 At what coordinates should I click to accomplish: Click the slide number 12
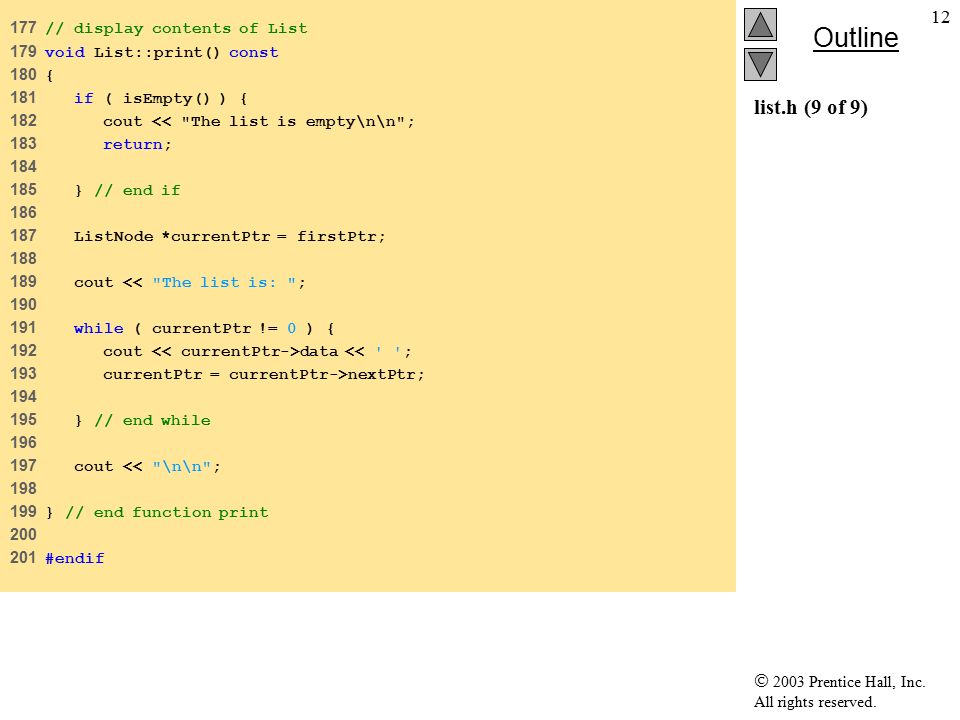click(x=940, y=17)
